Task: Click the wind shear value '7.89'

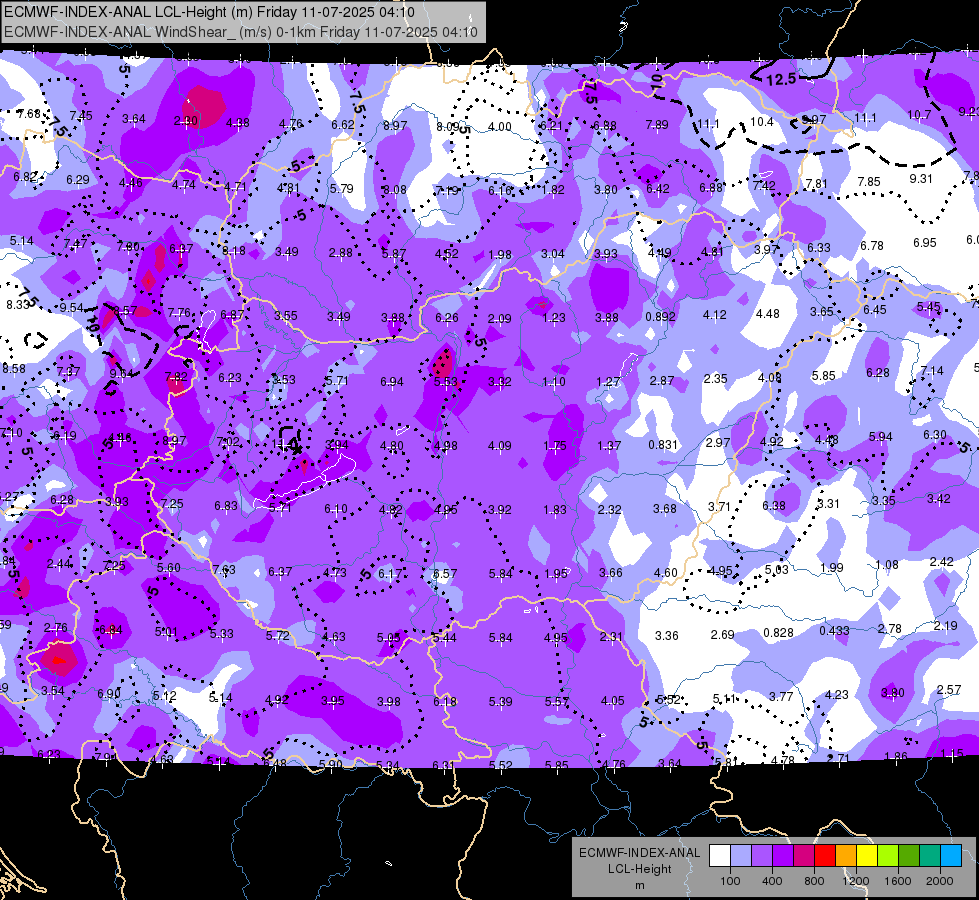Action: point(657,126)
